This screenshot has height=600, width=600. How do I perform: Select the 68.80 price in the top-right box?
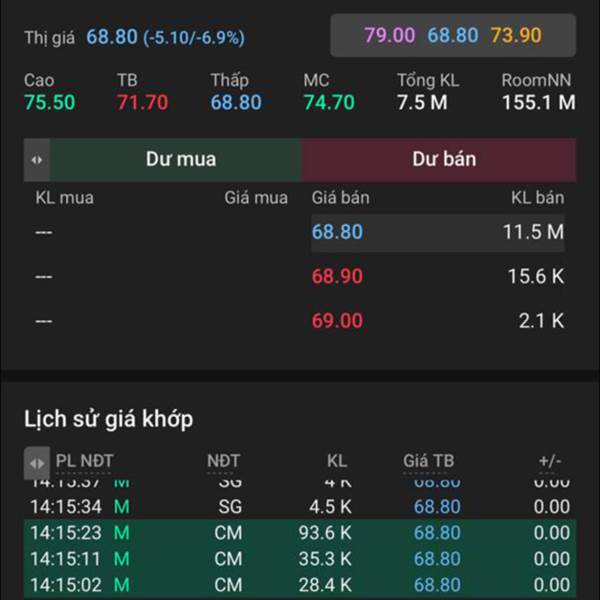point(453,36)
